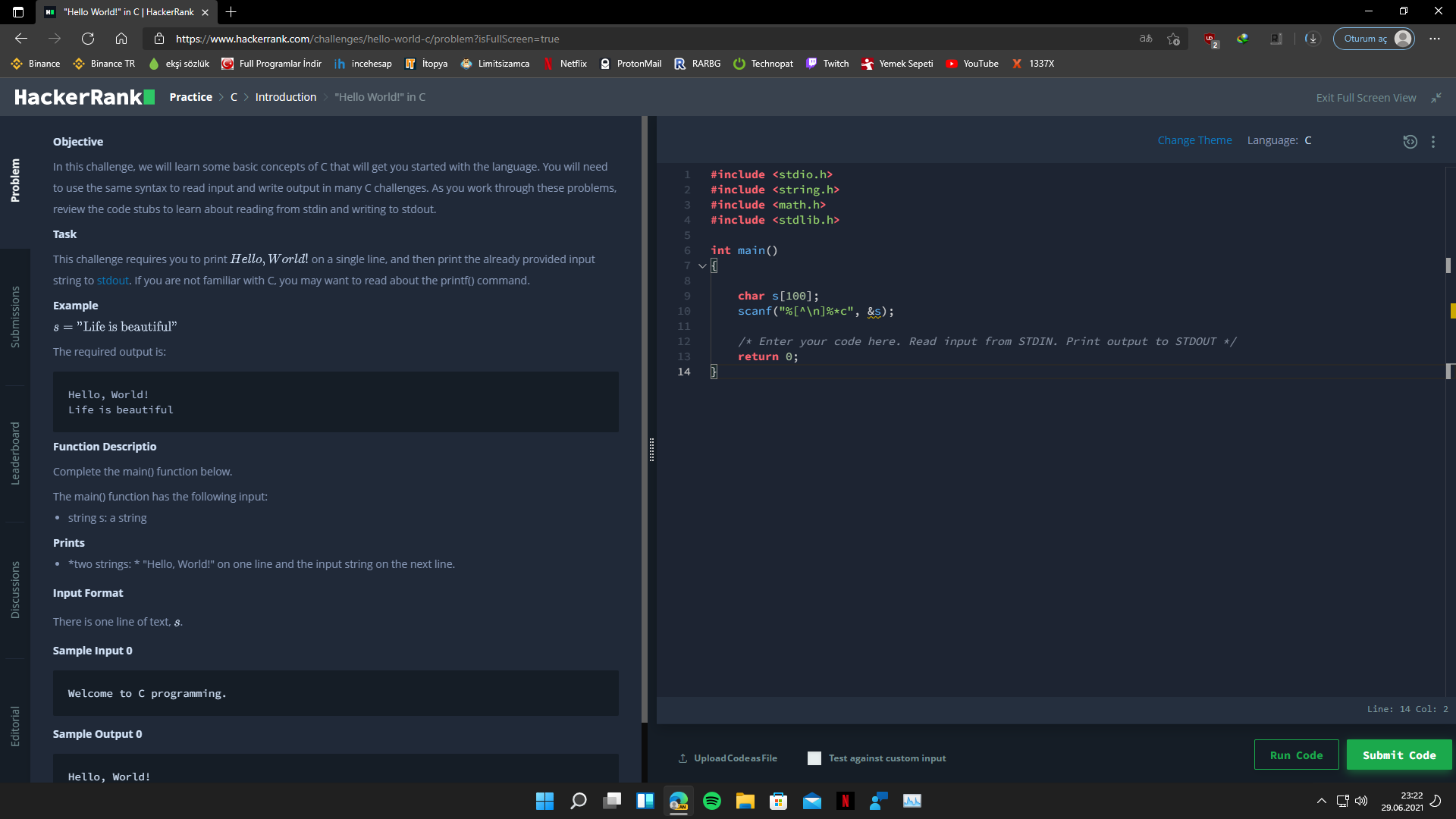Viewport: 1456px width, 819px height.
Task: Click the stdout hyperlink in Task
Action: coord(112,281)
